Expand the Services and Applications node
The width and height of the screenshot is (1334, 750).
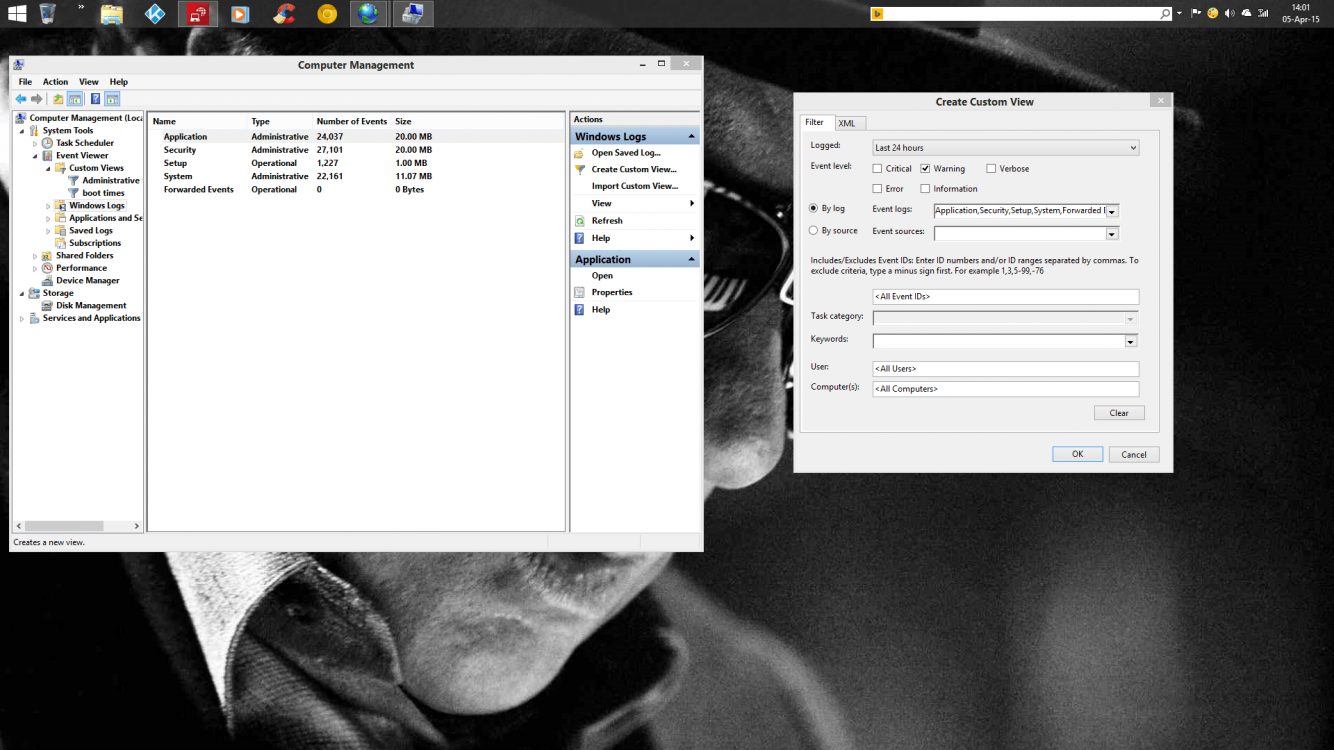[22, 319]
